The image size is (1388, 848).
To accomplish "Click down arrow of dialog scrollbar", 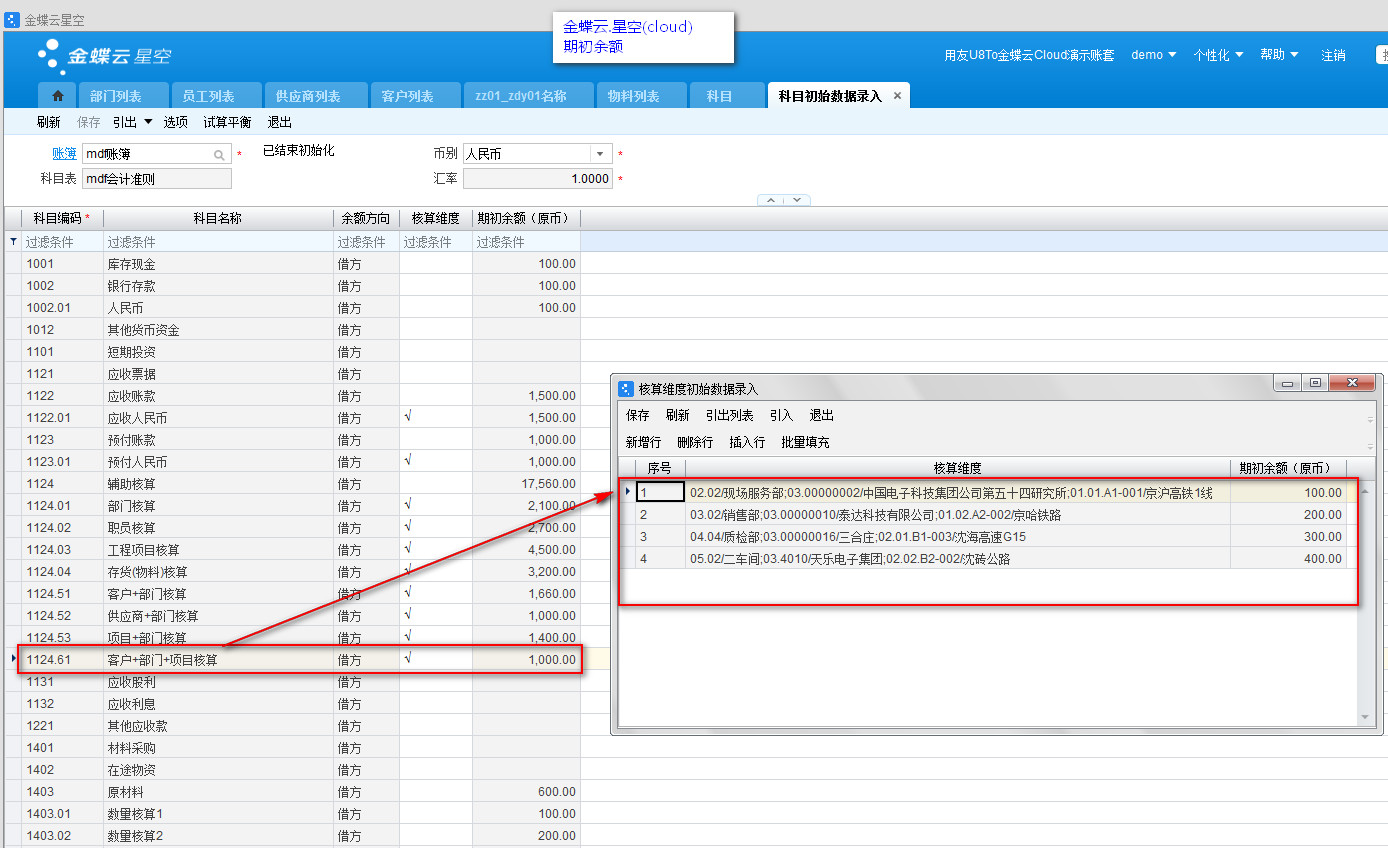I will (x=1367, y=717).
